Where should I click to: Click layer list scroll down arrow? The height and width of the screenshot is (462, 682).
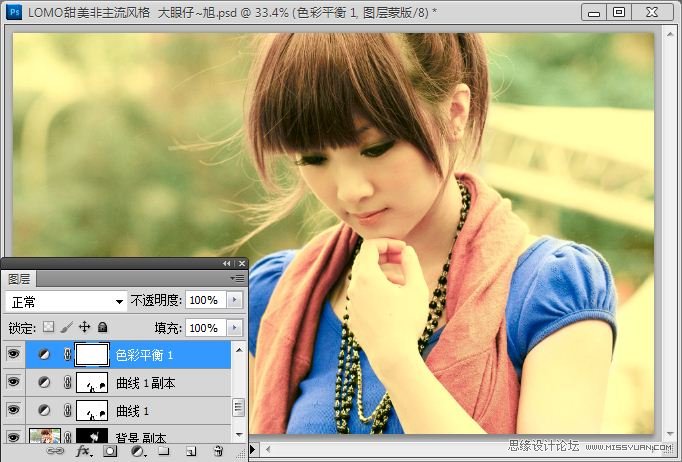239,434
